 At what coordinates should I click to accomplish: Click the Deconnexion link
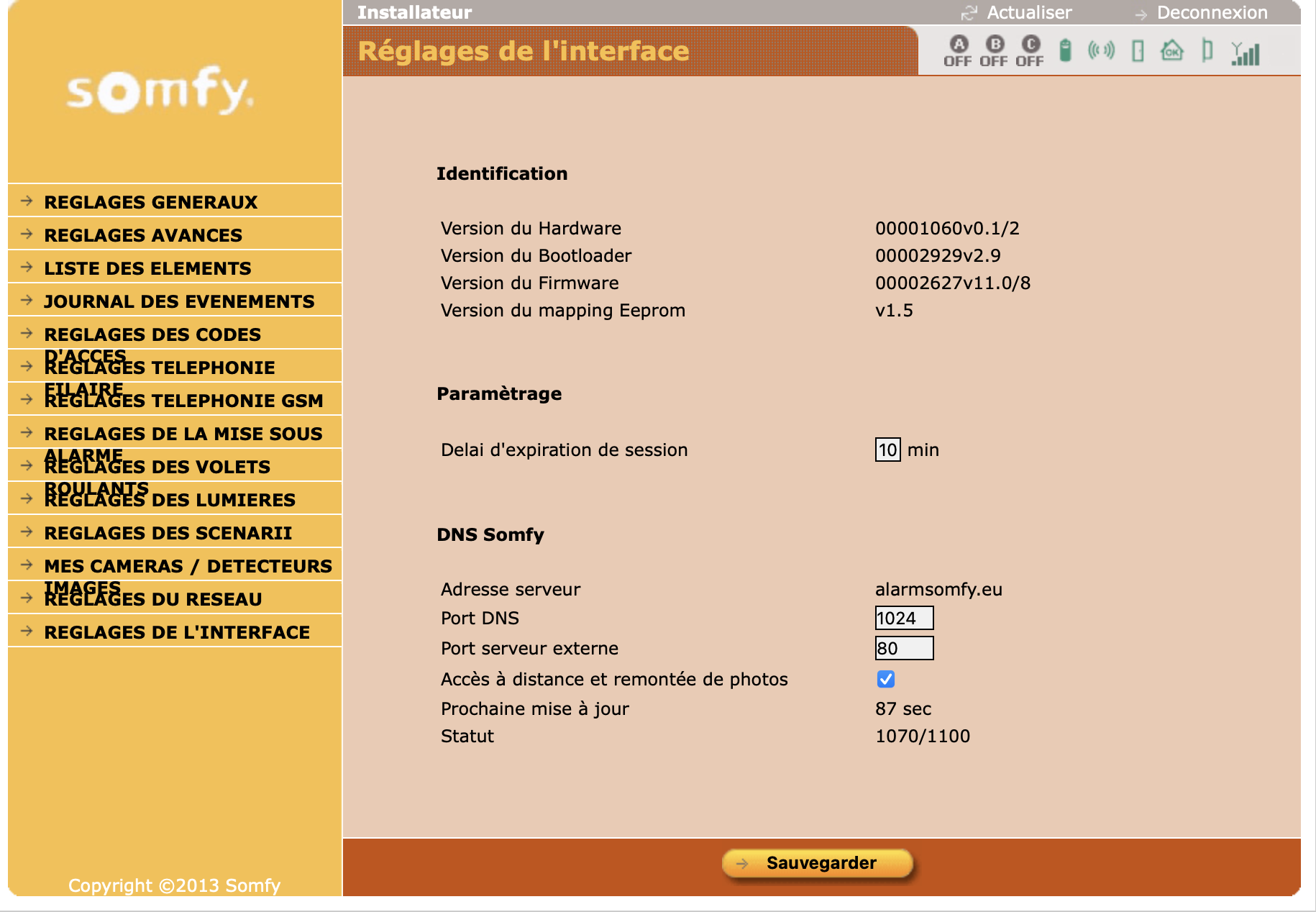point(1212,13)
